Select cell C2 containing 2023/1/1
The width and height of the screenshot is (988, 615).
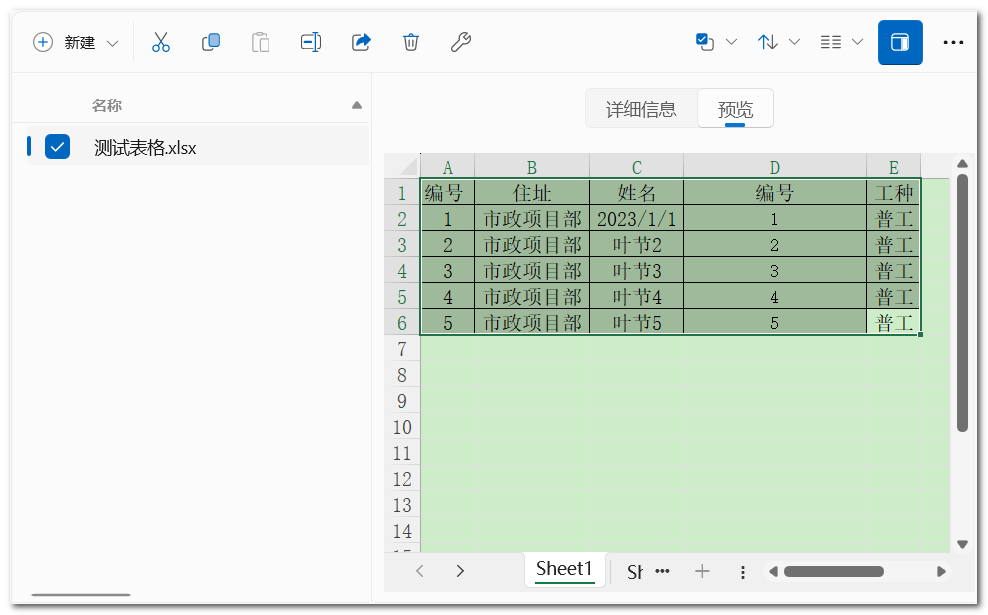636,219
